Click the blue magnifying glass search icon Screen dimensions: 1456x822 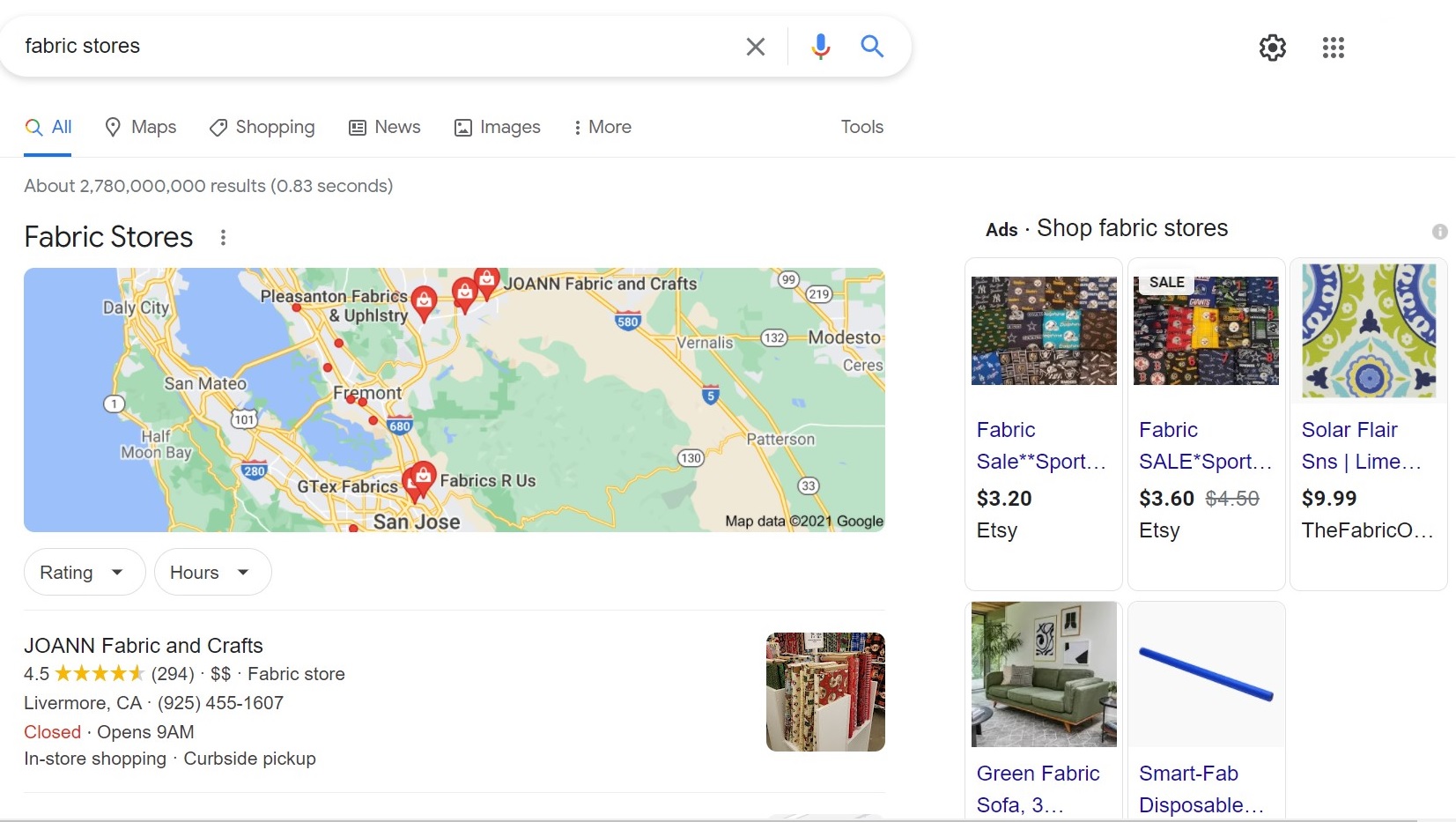872,46
